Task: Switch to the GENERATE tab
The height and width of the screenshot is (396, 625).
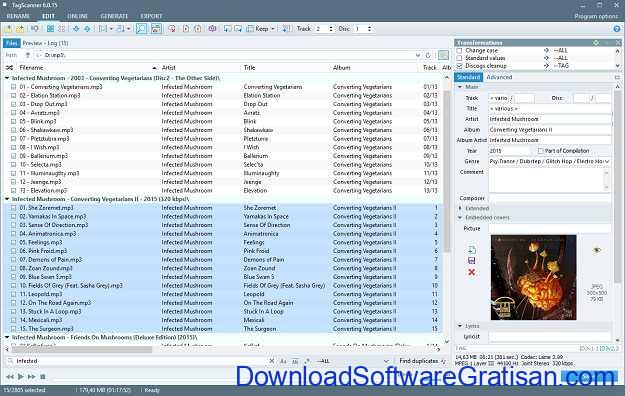Action: [114, 16]
